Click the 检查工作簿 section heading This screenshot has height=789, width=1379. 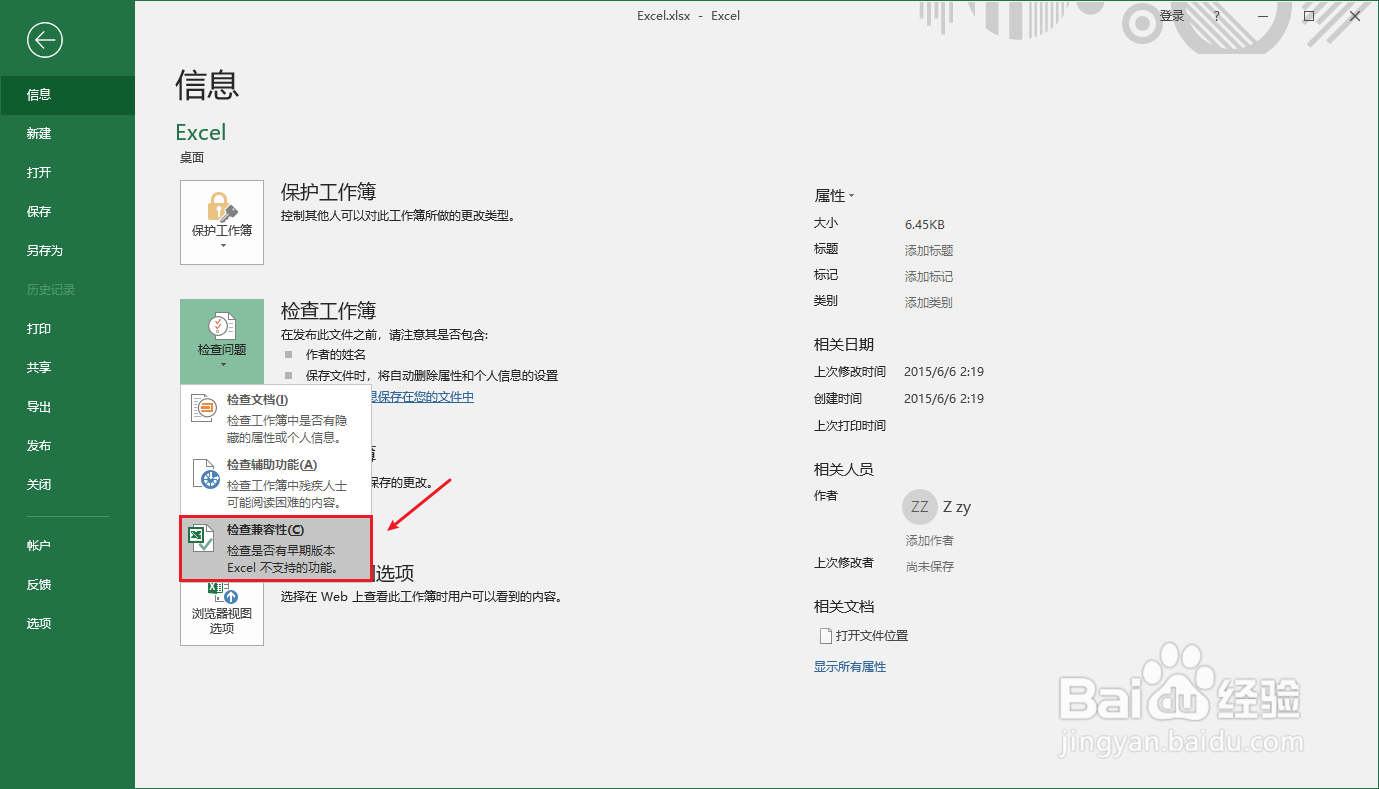[328, 311]
